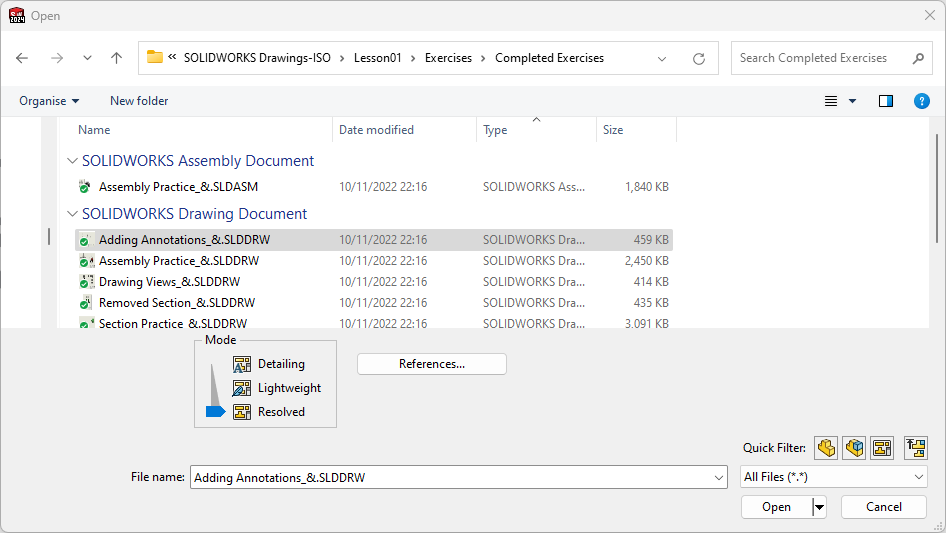Image resolution: width=946 pixels, height=533 pixels.
Task: Click the Open button
Action: click(776, 507)
